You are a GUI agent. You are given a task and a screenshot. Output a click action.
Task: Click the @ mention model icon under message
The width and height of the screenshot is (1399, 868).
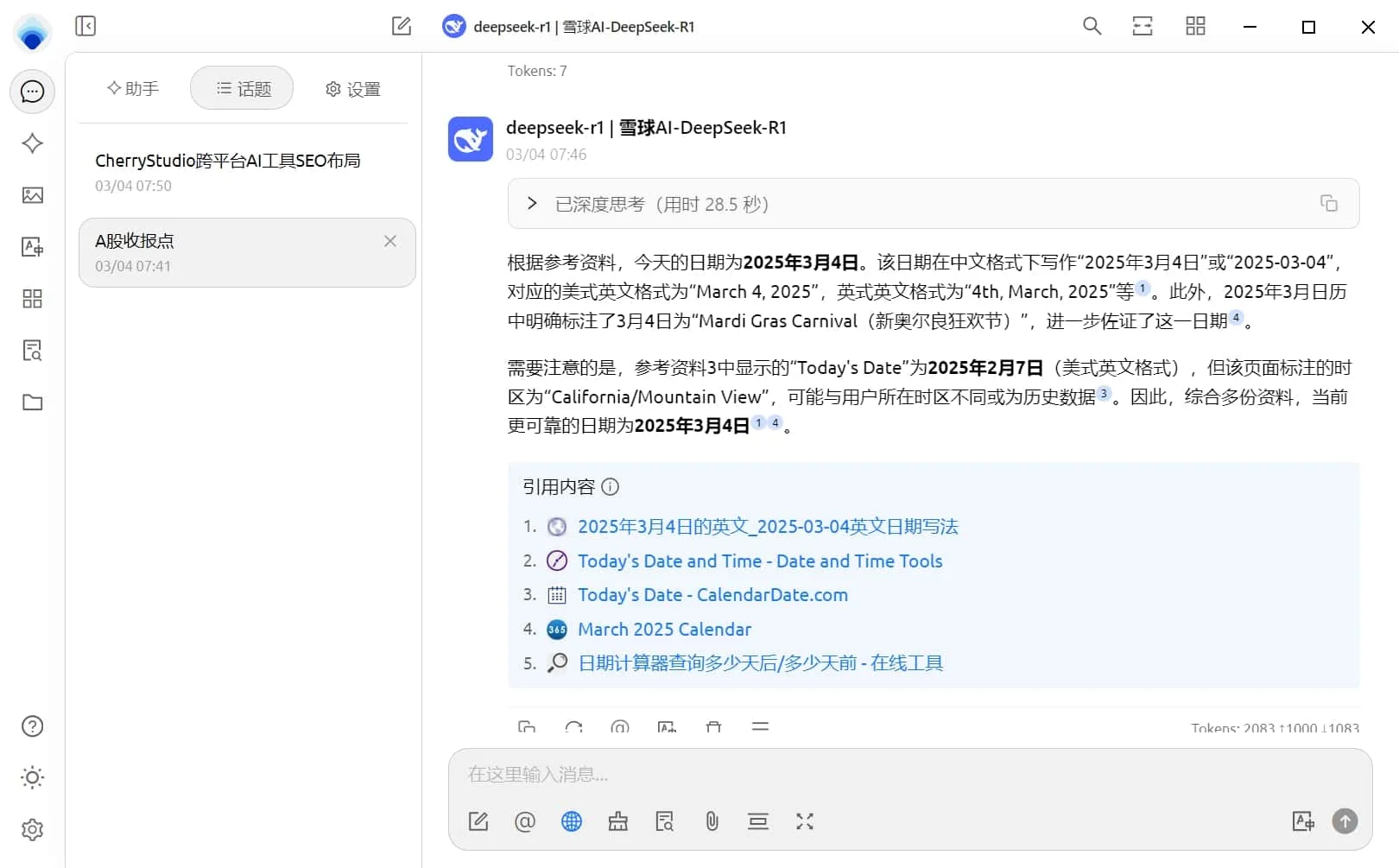point(620,727)
